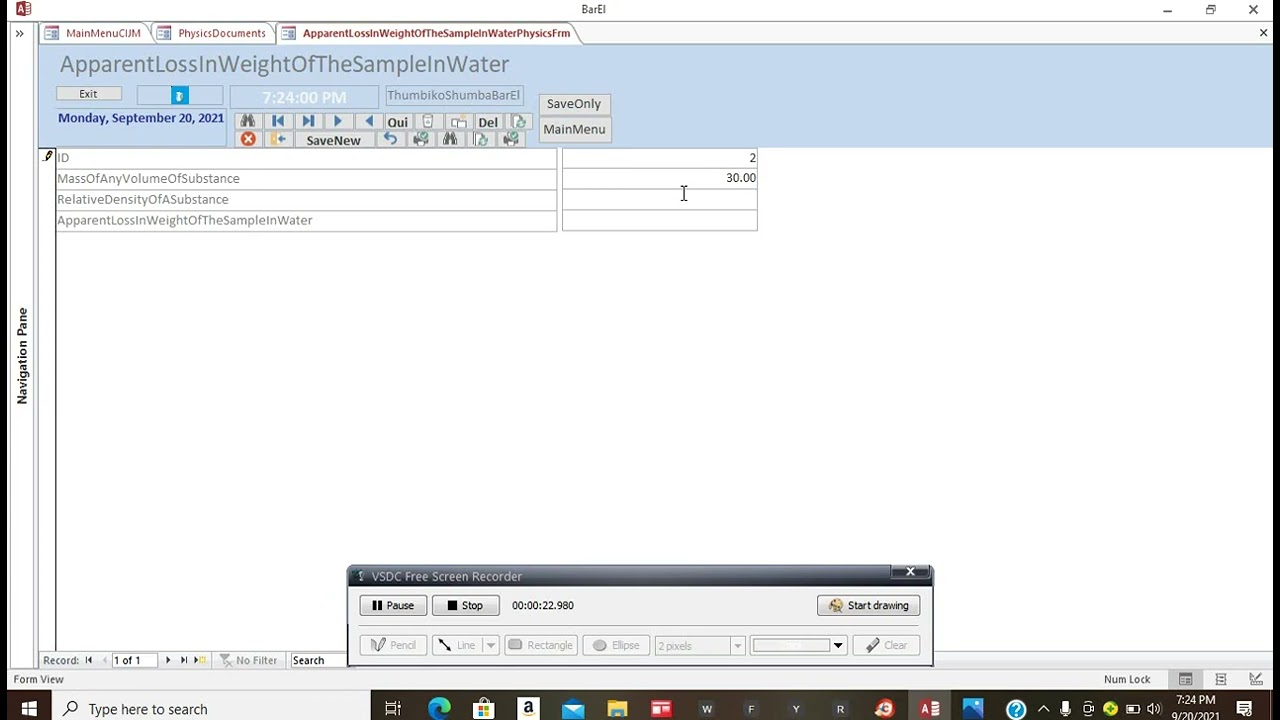
Task: Click the small blue icon button beside Exit
Action: point(180,96)
